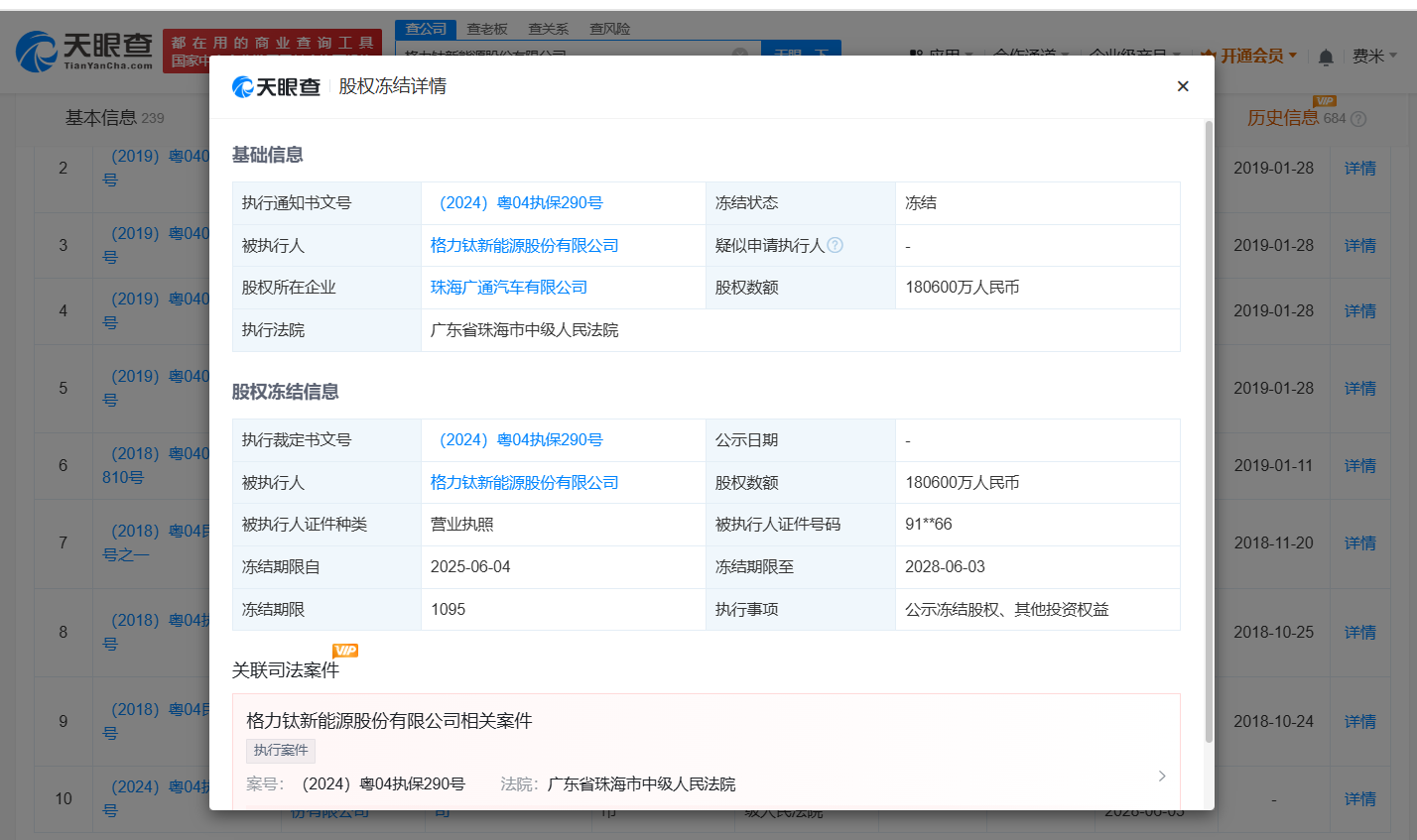
Task: Open 详情 for the 2018-10-25 row
Action: point(1360,633)
